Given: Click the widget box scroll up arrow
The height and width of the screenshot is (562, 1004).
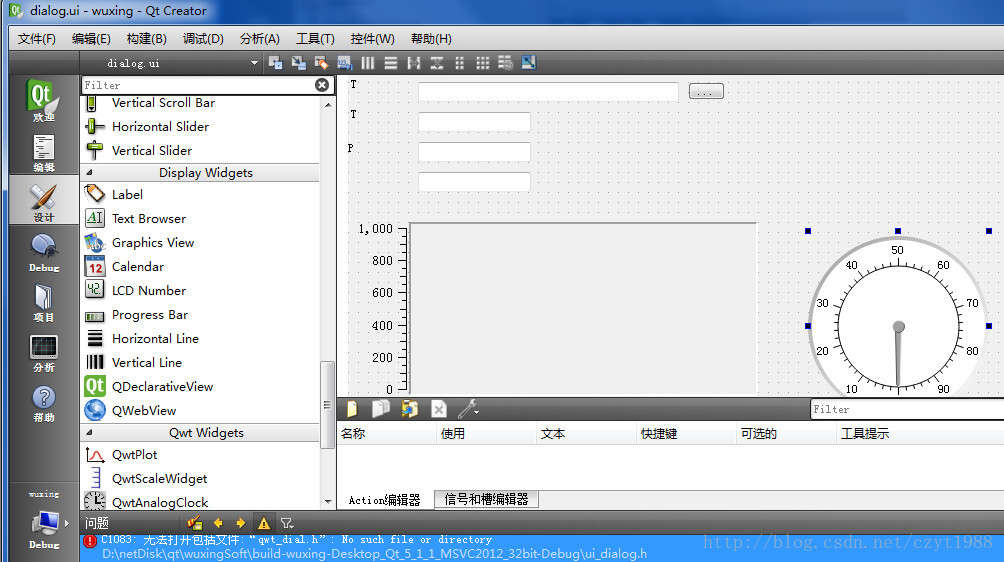Looking at the screenshot, I should tap(328, 104).
